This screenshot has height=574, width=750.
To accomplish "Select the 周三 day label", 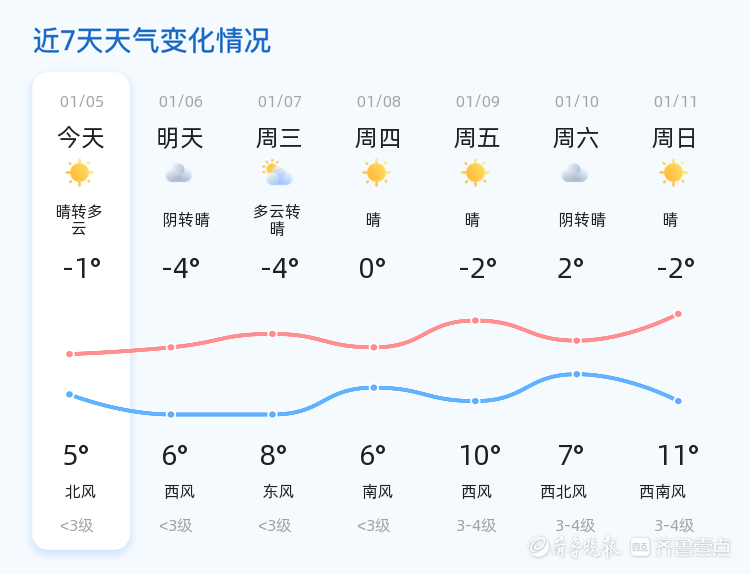I will point(279,138).
